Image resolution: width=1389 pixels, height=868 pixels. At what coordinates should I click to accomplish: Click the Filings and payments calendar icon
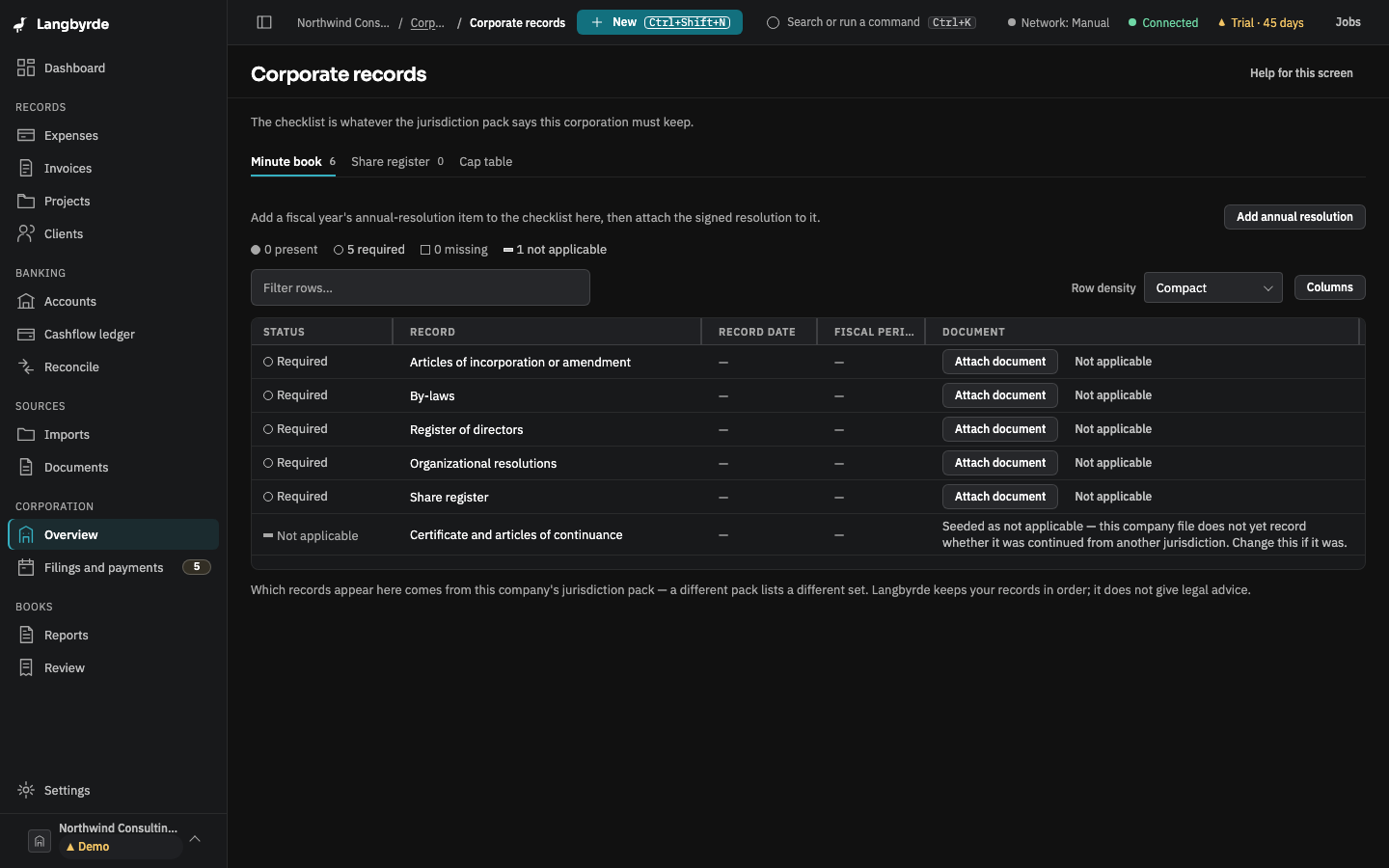[26, 567]
